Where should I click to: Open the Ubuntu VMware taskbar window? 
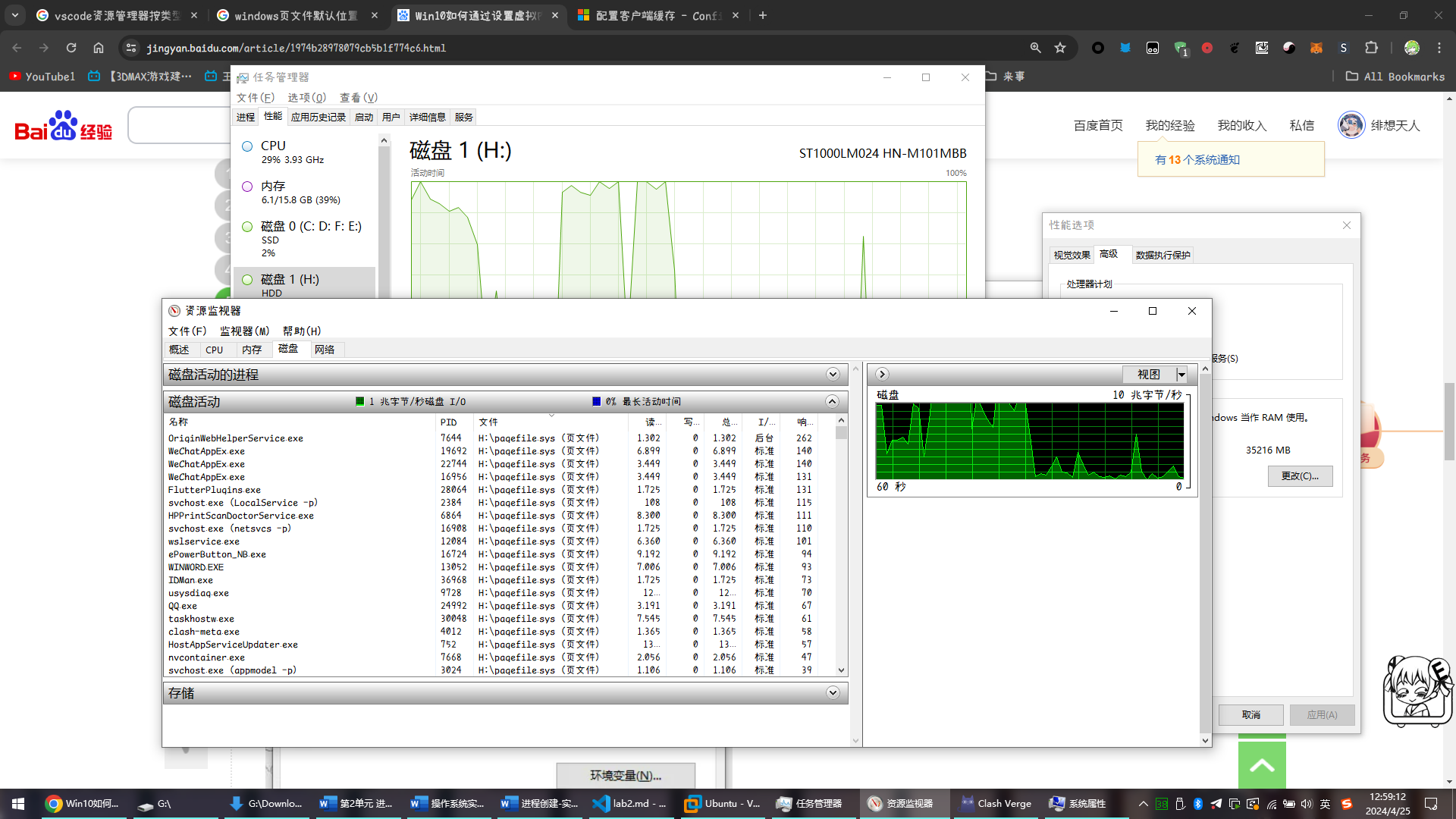pyautogui.click(x=722, y=804)
